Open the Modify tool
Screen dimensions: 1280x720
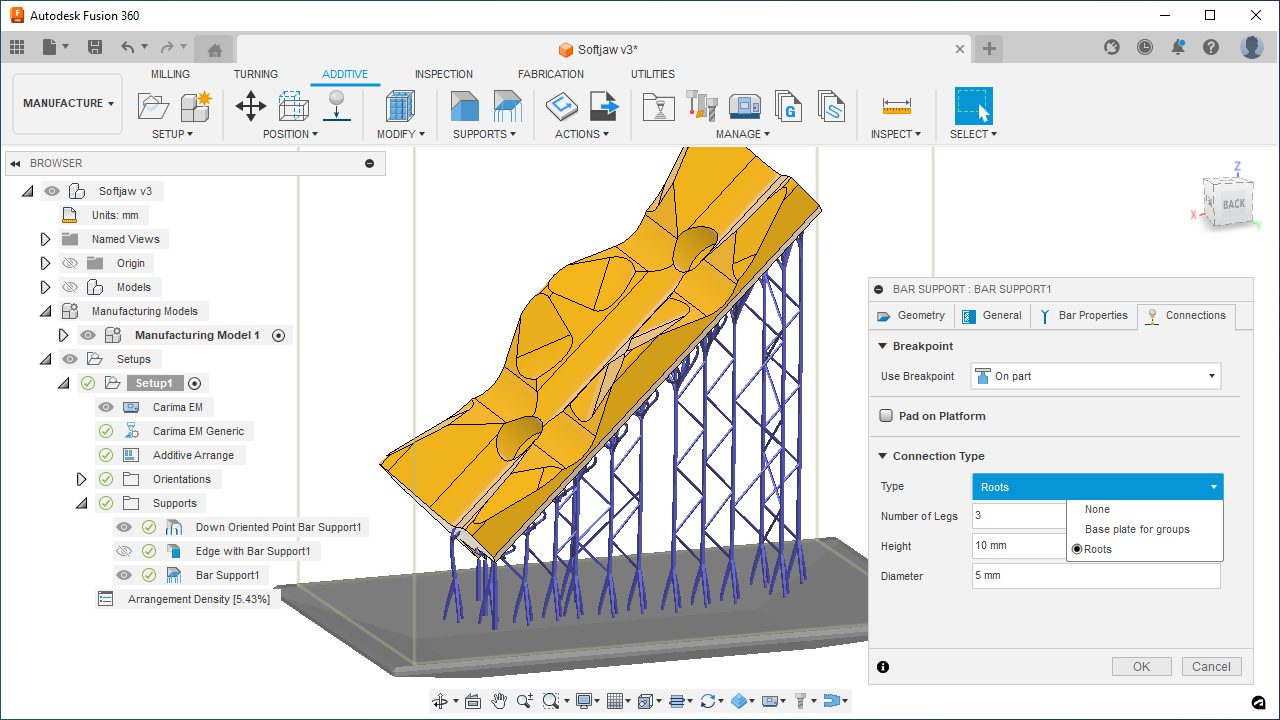pos(398,105)
